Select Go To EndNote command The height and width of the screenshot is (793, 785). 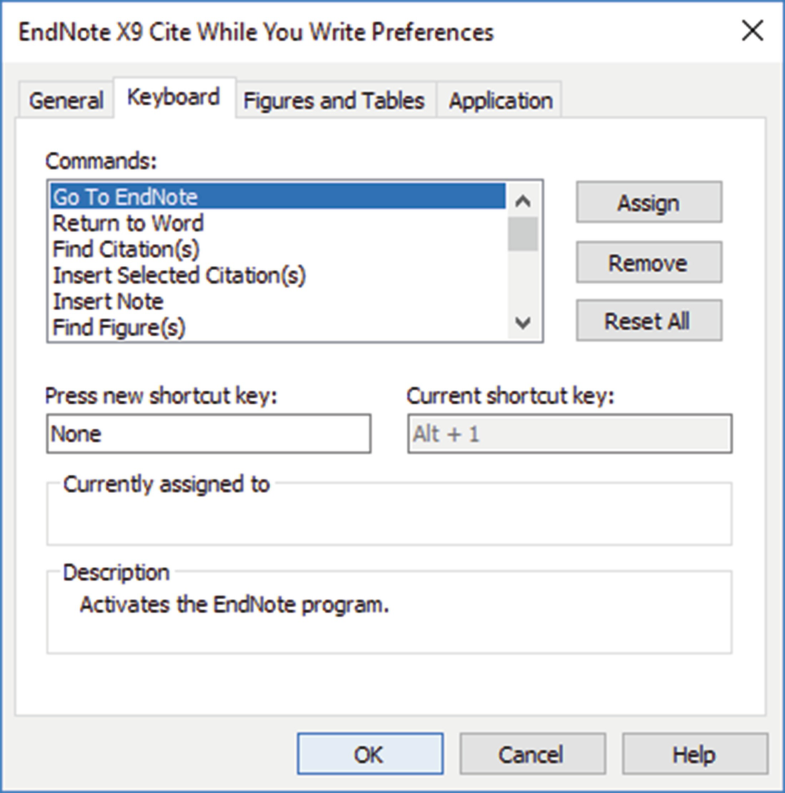278,196
